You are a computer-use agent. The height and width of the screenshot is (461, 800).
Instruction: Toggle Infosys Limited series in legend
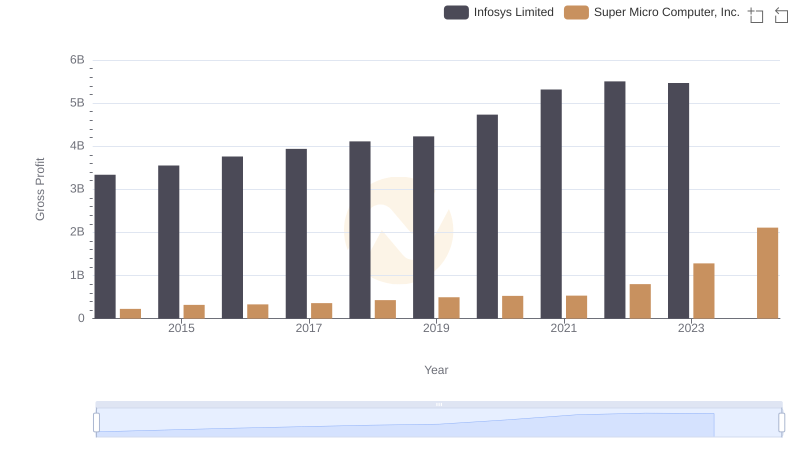tap(498, 12)
